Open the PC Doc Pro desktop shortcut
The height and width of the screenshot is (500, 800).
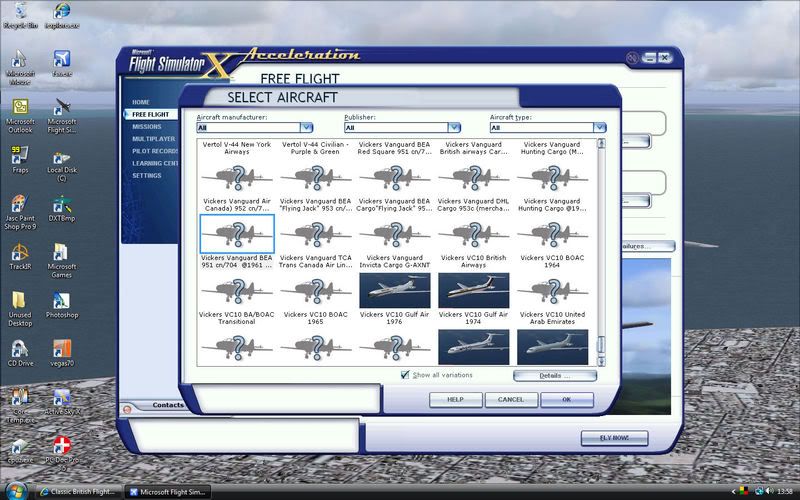point(62,454)
